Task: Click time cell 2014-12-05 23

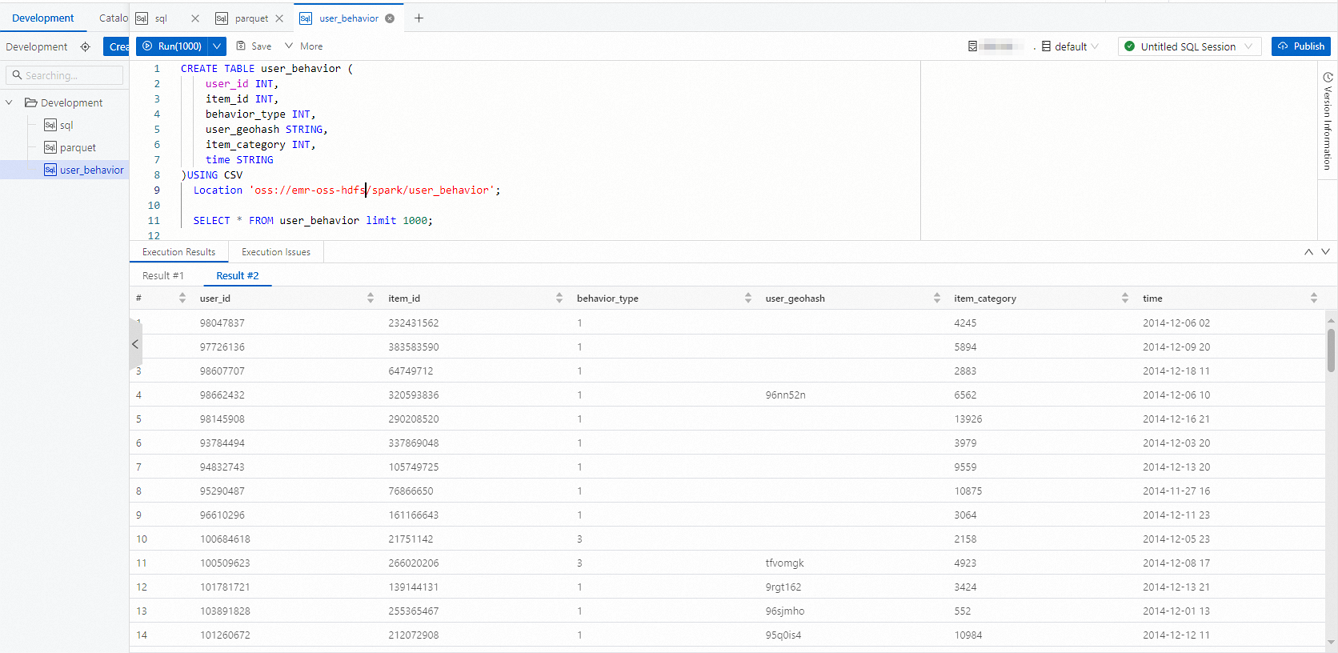Action: tap(1176, 539)
